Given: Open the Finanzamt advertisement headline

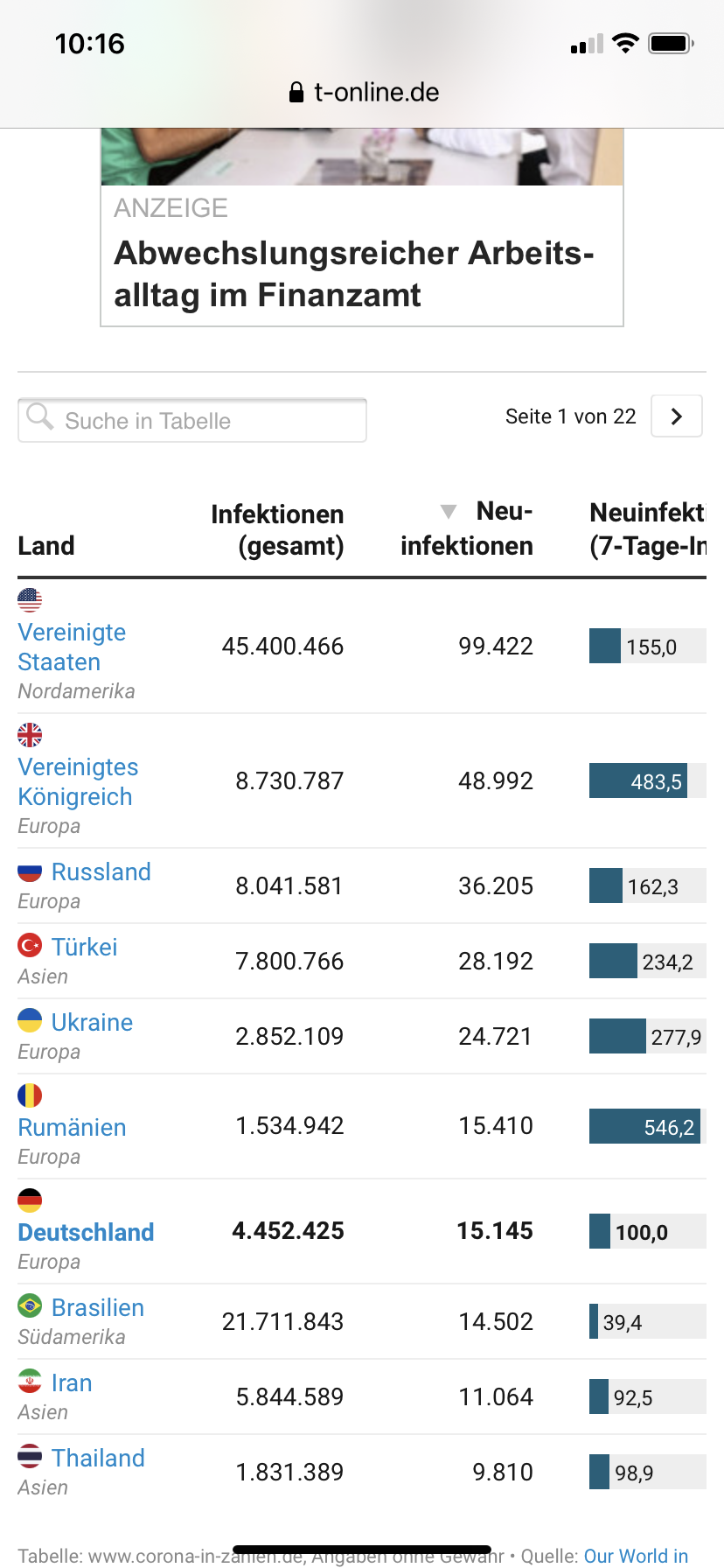Looking at the screenshot, I should 354,274.
